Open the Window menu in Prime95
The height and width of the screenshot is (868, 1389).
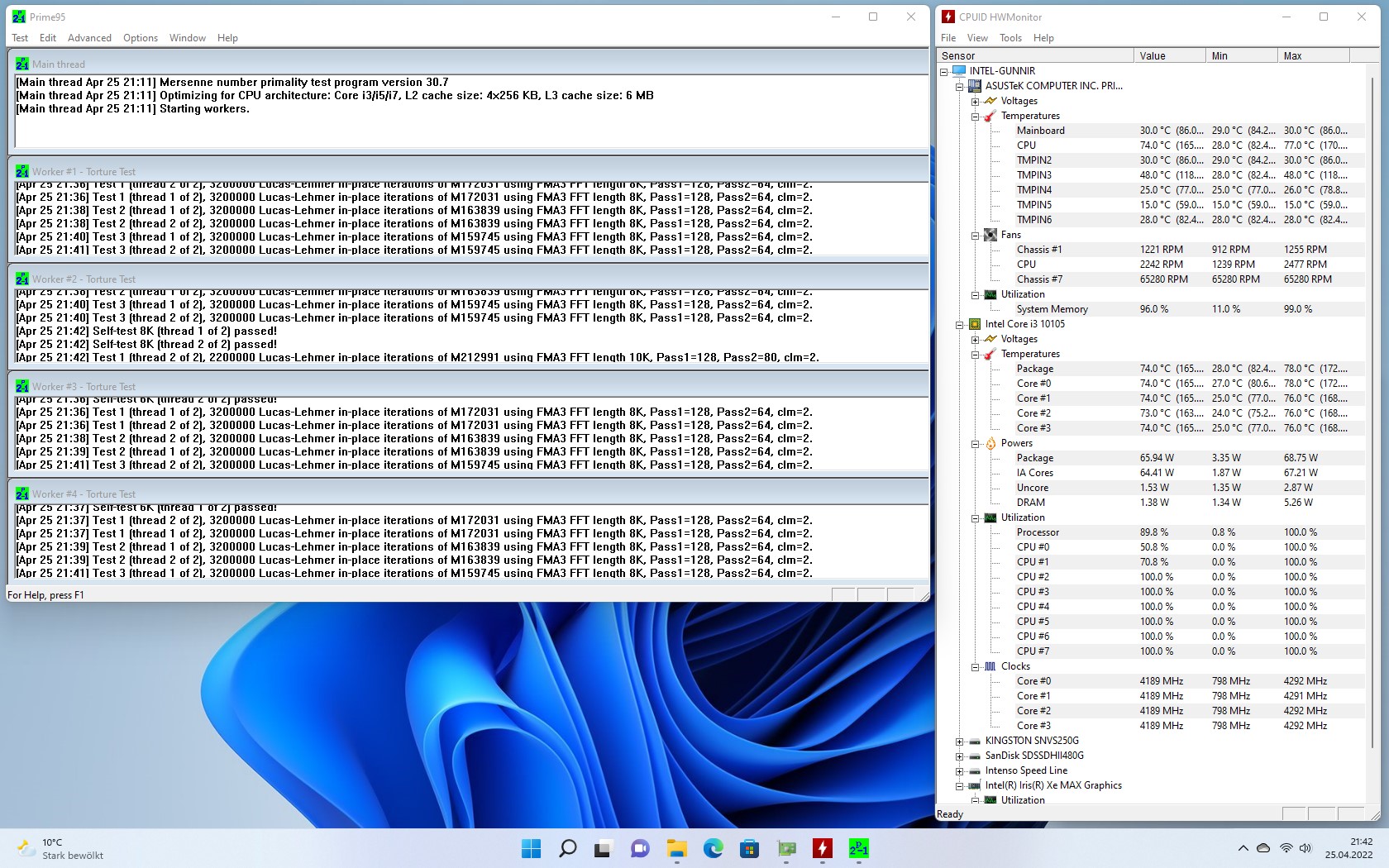point(188,38)
